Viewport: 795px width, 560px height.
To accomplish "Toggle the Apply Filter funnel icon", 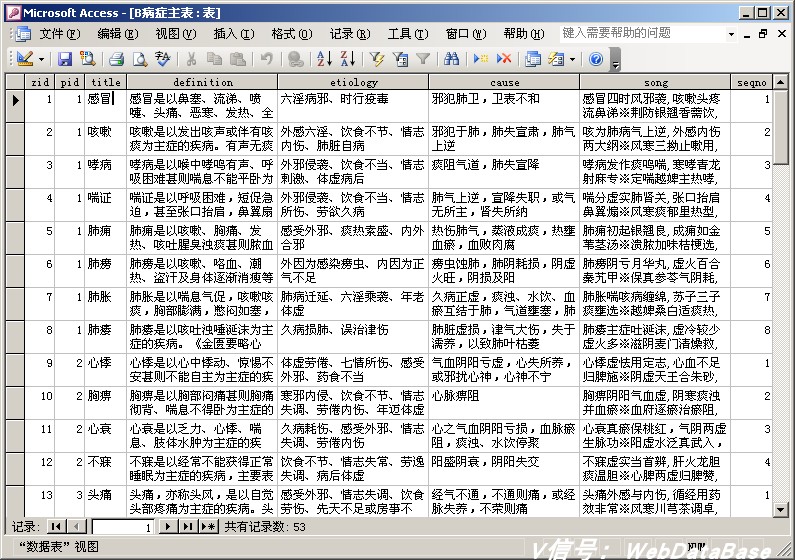I will (x=423, y=59).
